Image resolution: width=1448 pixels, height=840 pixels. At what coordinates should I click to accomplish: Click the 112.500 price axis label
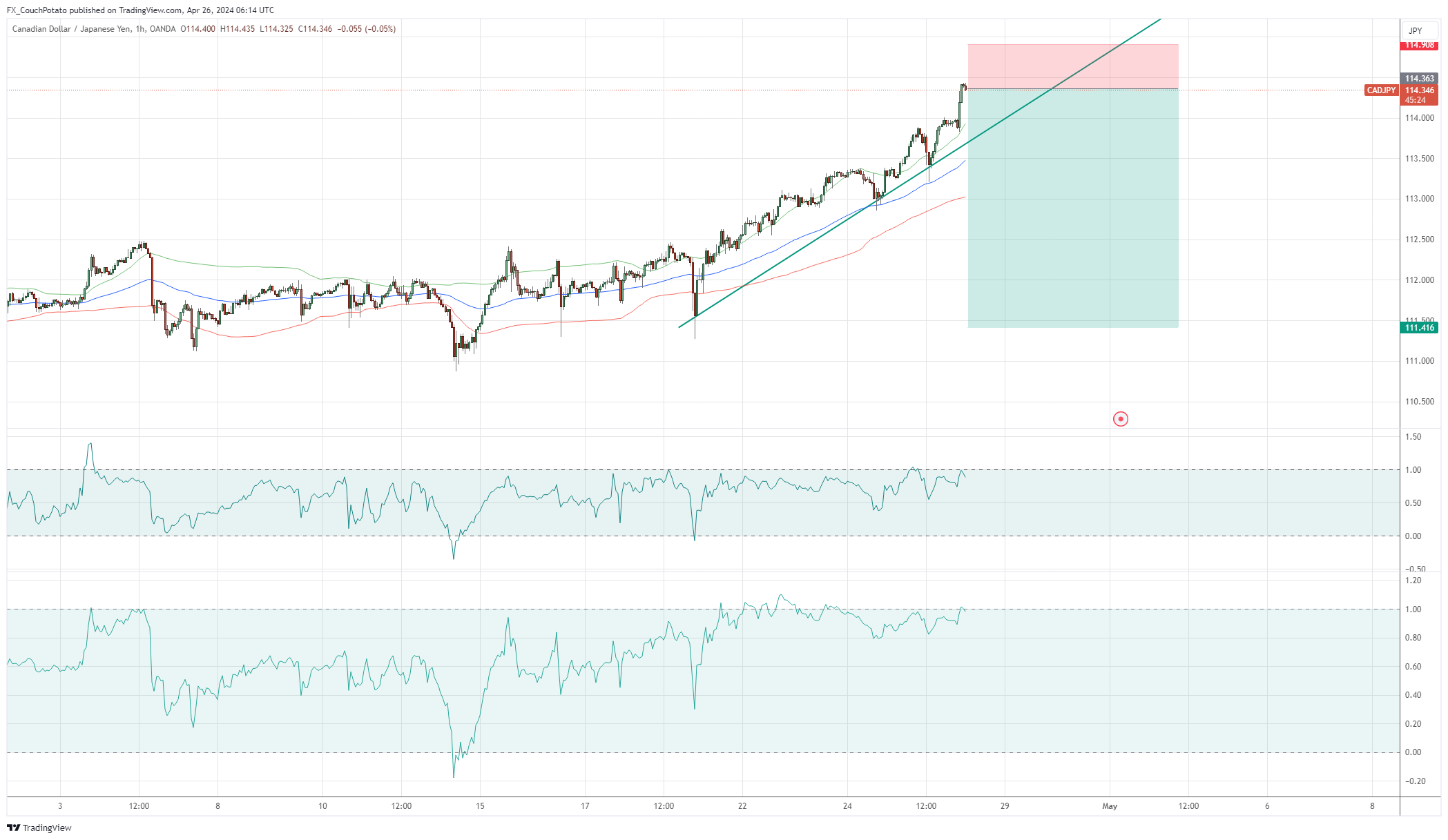point(1419,240)
